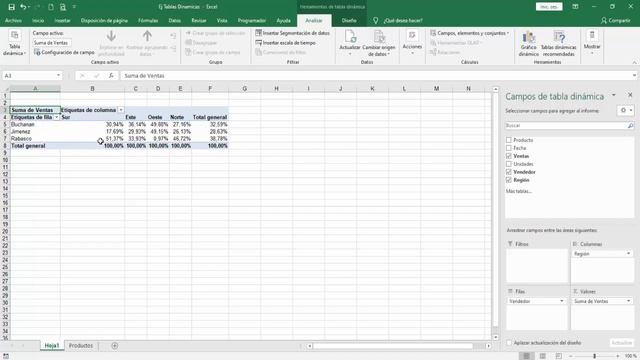Insert a Gráfico dinámico
This screenshot has height=360, width=640.
(x=529, y=43)
